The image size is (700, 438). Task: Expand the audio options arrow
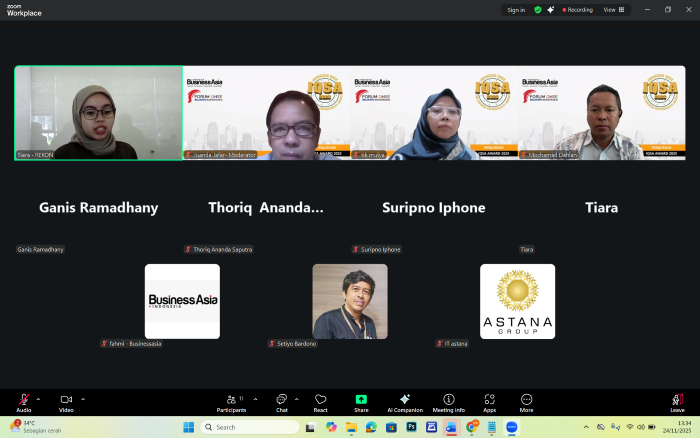point(39,398)
